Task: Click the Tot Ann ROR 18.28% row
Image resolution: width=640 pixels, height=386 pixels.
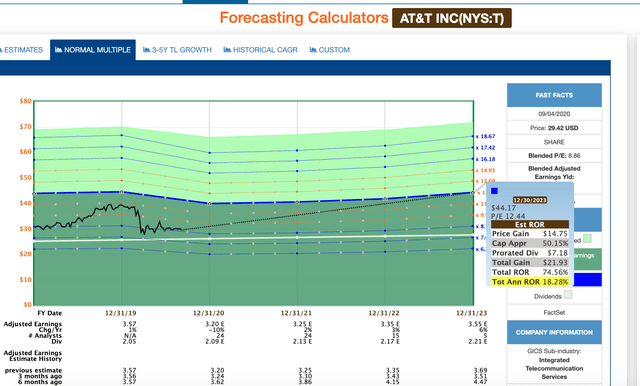Action: (530, 282)
